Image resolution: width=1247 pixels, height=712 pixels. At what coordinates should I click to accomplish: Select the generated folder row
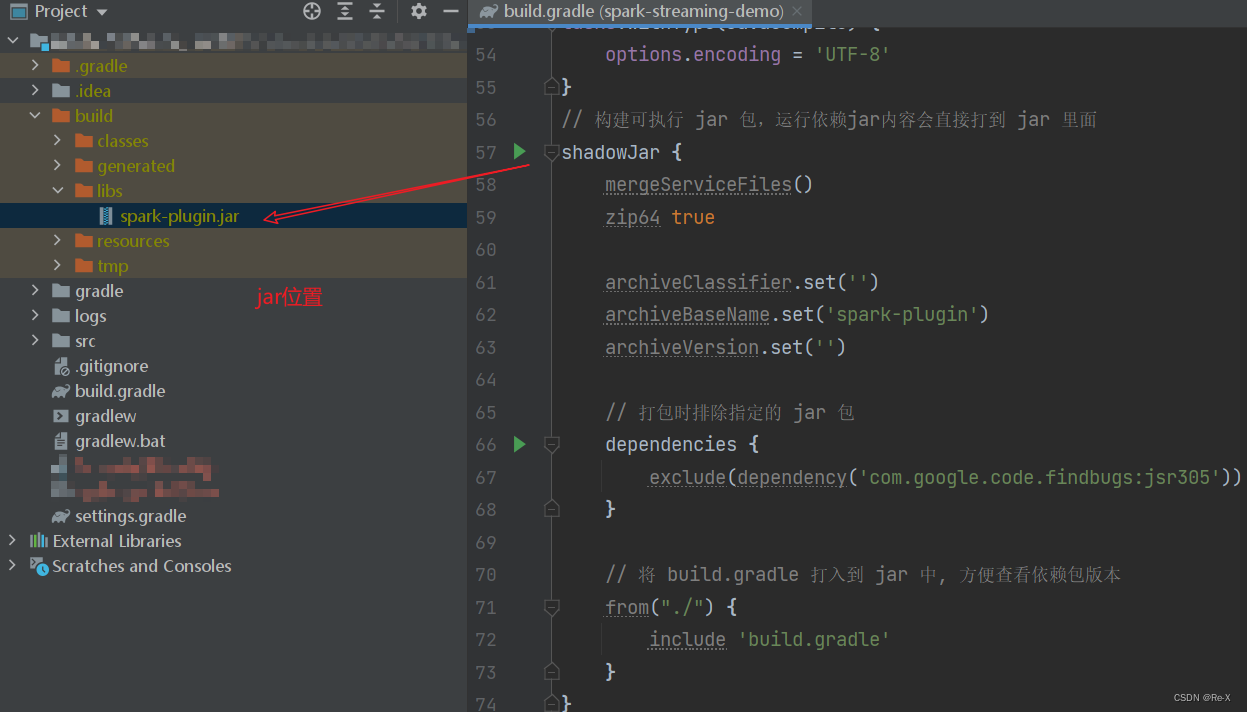pos(233,166)
